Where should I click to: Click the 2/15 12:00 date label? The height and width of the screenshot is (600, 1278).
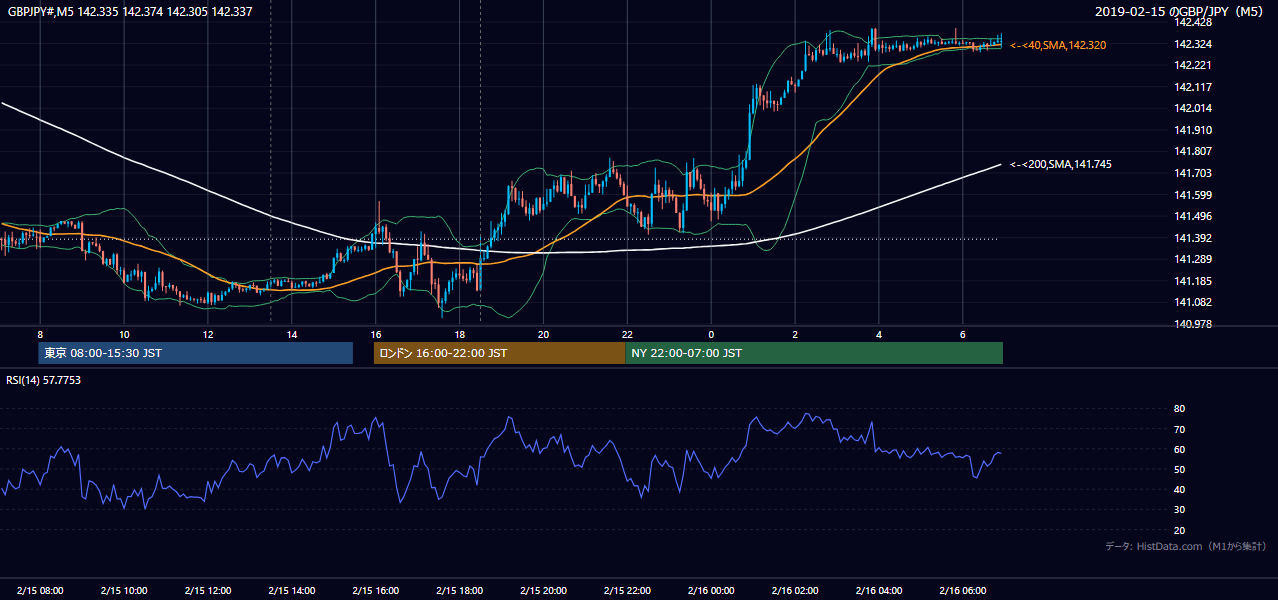[208, 590]
